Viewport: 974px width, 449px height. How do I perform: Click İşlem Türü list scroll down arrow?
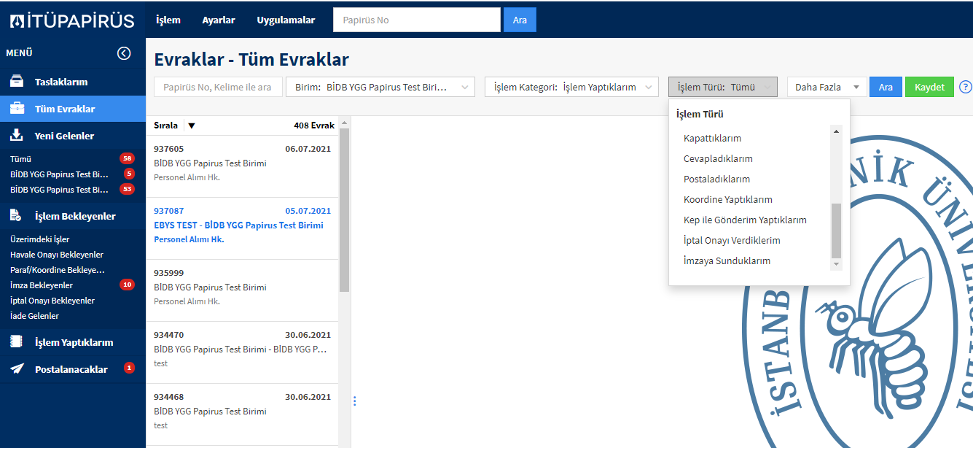(836, 265)
